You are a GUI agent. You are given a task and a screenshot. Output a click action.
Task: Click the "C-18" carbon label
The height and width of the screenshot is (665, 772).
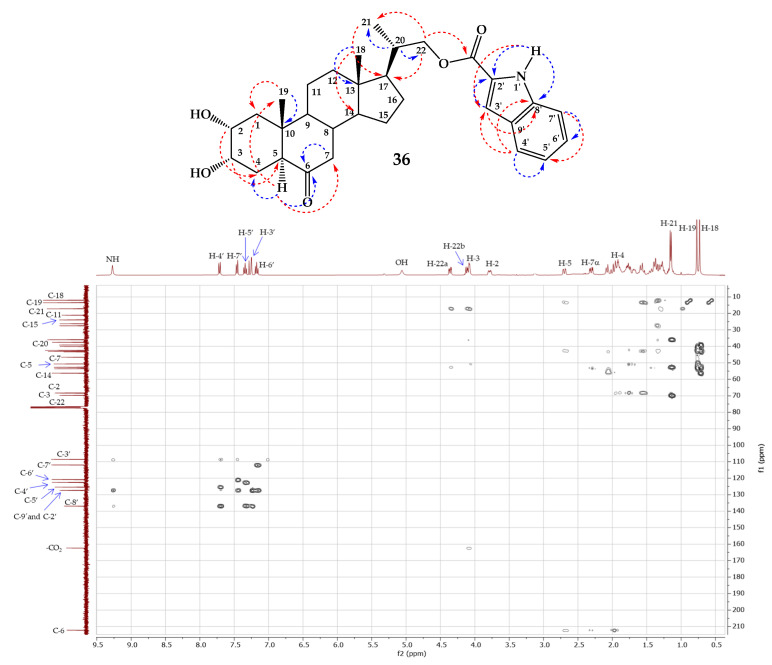click(56, 296)
